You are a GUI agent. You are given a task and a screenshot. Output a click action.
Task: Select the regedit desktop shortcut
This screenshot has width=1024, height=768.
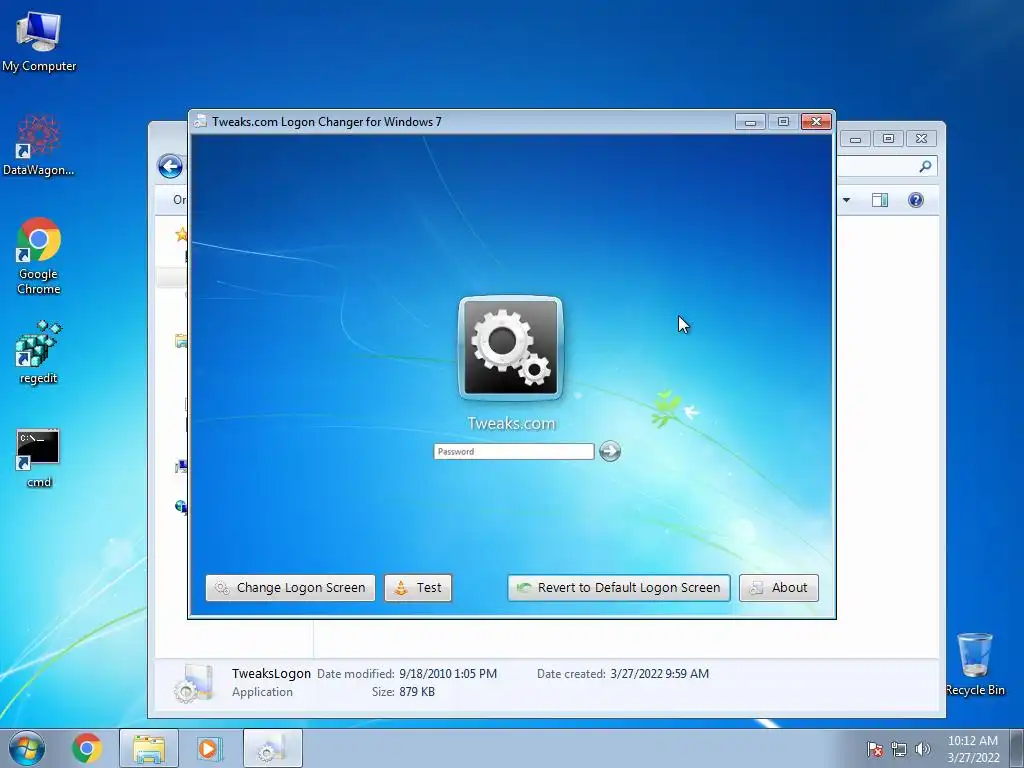click(x=39, y=353)
